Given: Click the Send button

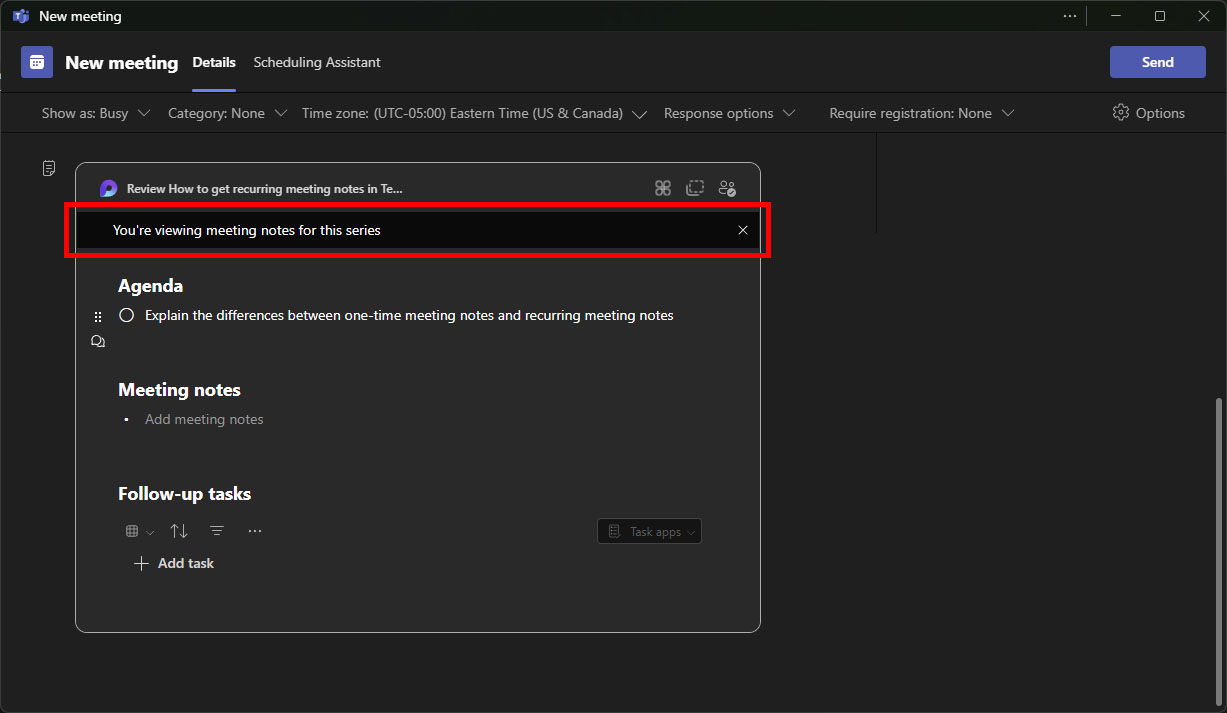Looking at the screenshot, I should 1158,62.
